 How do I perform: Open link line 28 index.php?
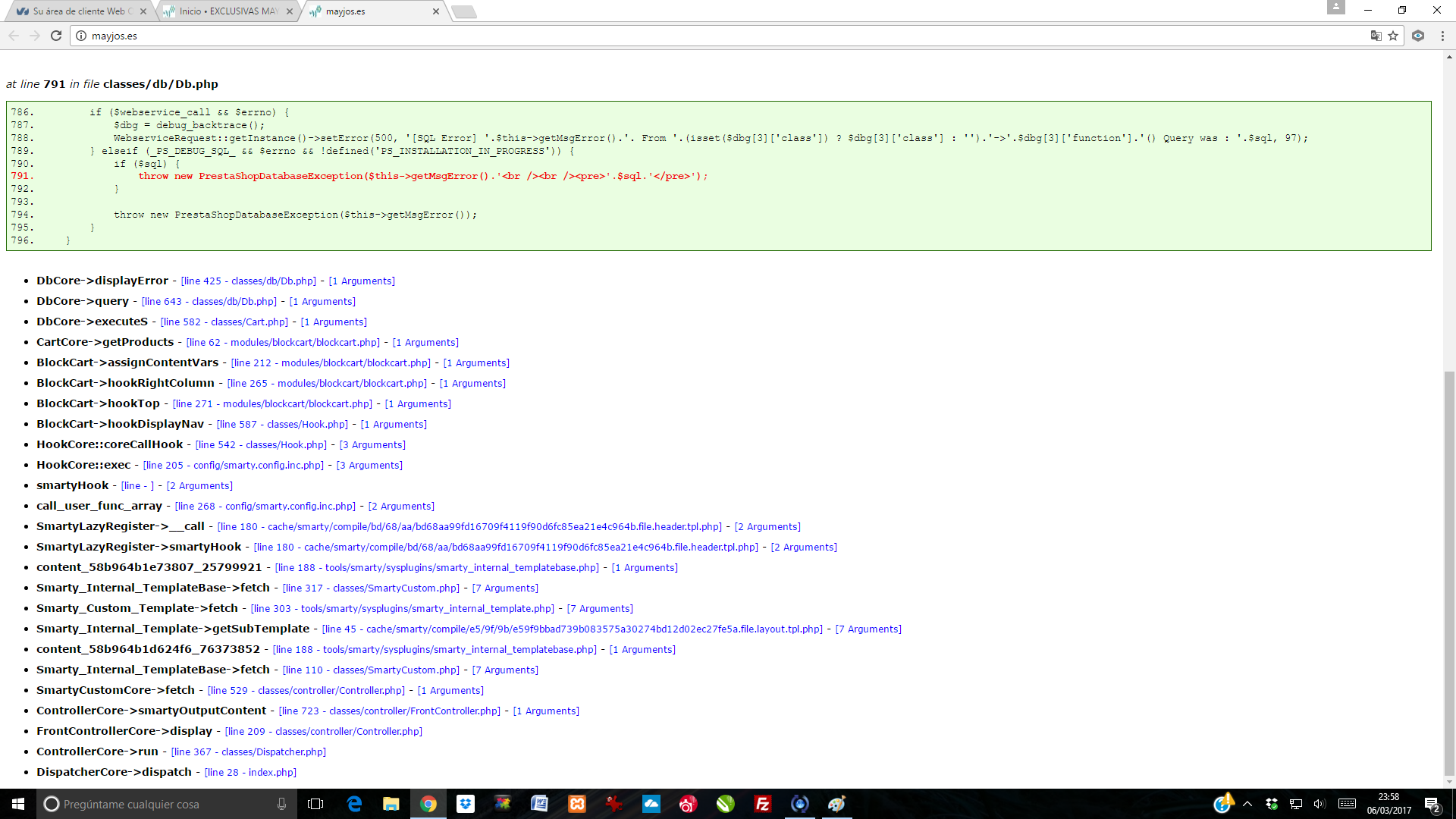(250, 773)
